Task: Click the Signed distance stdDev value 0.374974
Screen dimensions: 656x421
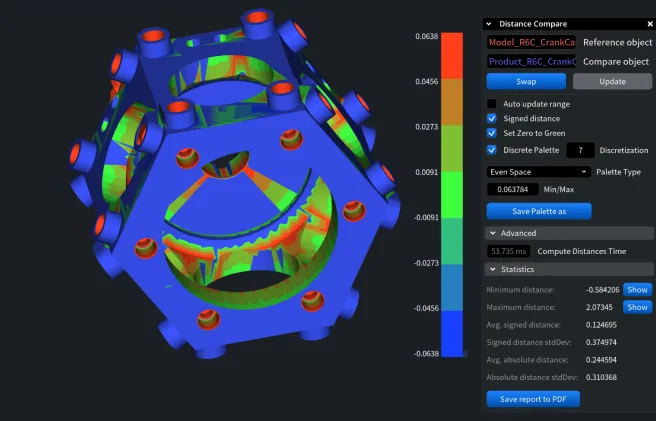Action: [x=601, y=342]
